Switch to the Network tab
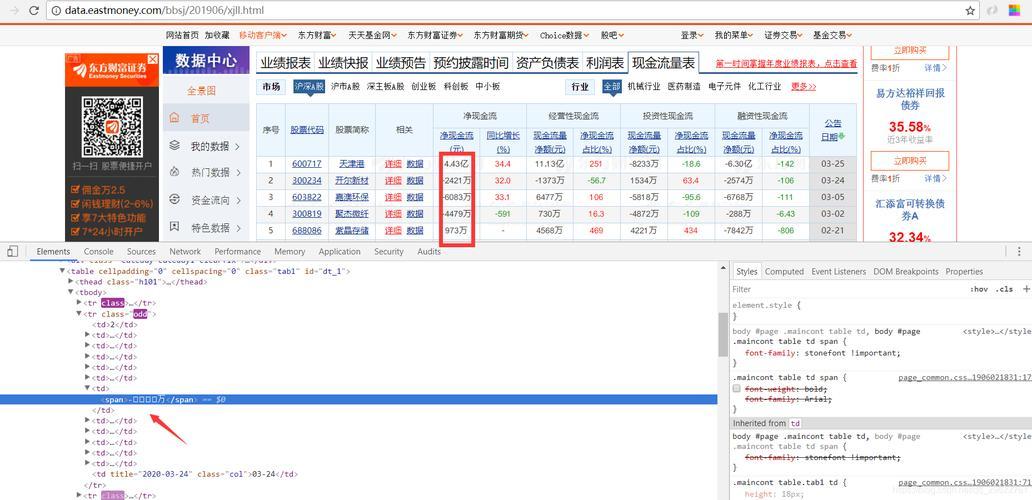Viewport: 1032px width, 500px height. coord(185,251)
